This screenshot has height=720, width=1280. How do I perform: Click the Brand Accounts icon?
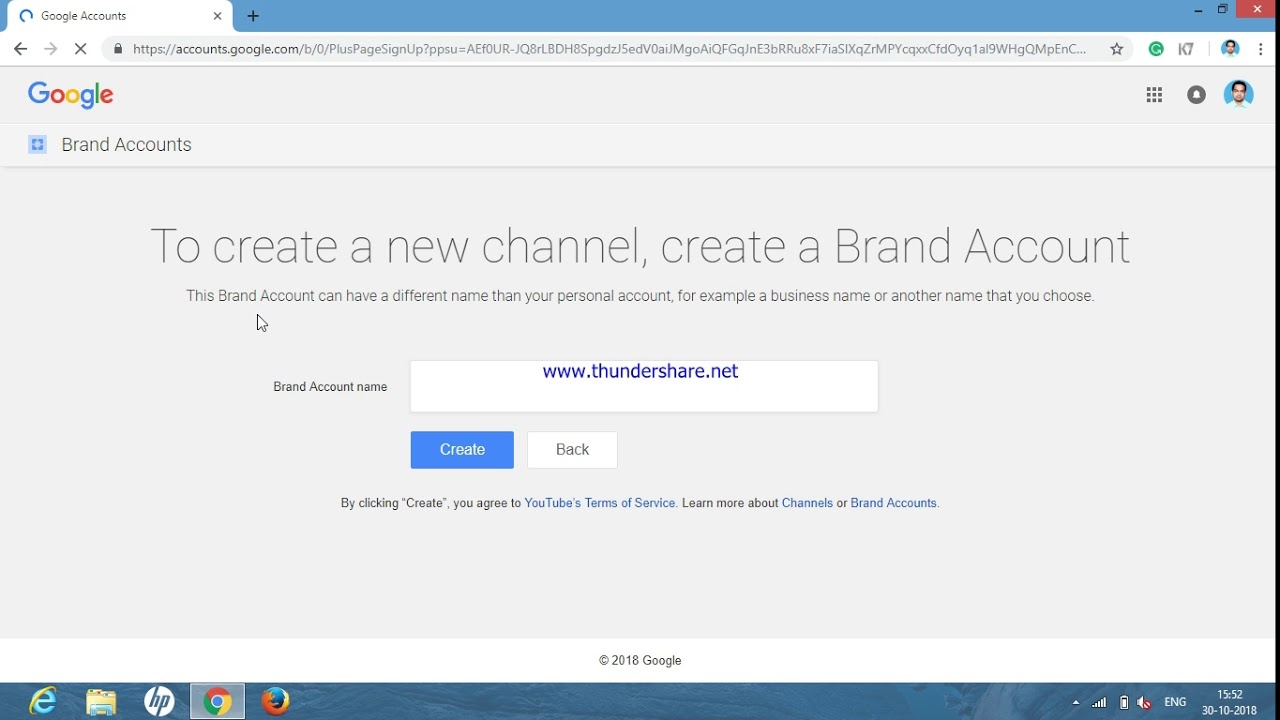tap(37, 145)
